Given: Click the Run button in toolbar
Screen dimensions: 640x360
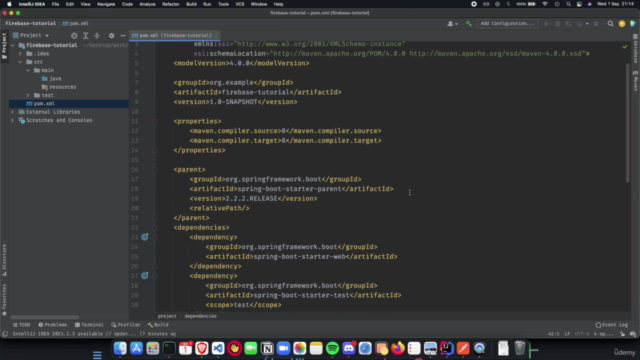Looking at the screenshot, I should [x=546, y=24].
